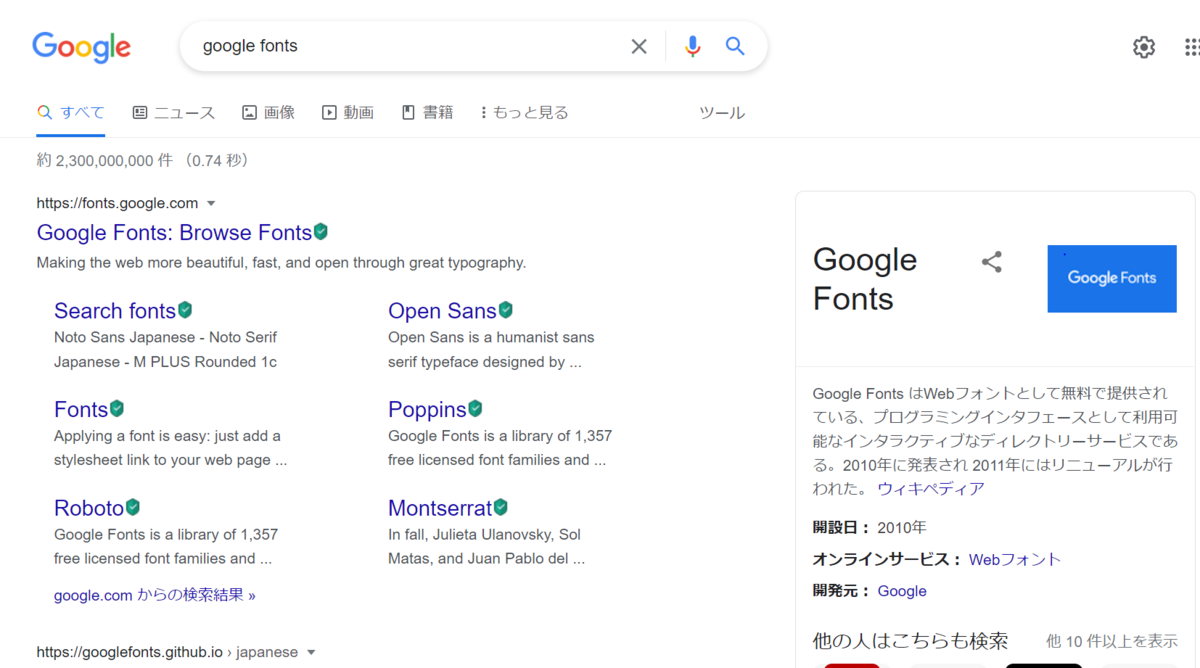Click the Google Fonts panel title
This screenshot has height=668, width=1200.
pos(865,279)
